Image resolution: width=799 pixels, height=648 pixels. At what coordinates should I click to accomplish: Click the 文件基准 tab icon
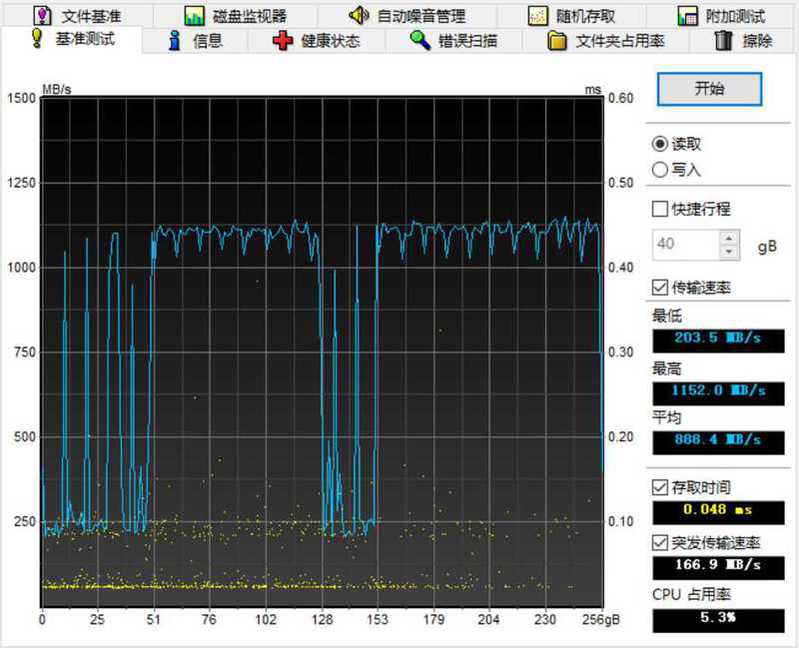pyautogui.click(x=42, y=16)
